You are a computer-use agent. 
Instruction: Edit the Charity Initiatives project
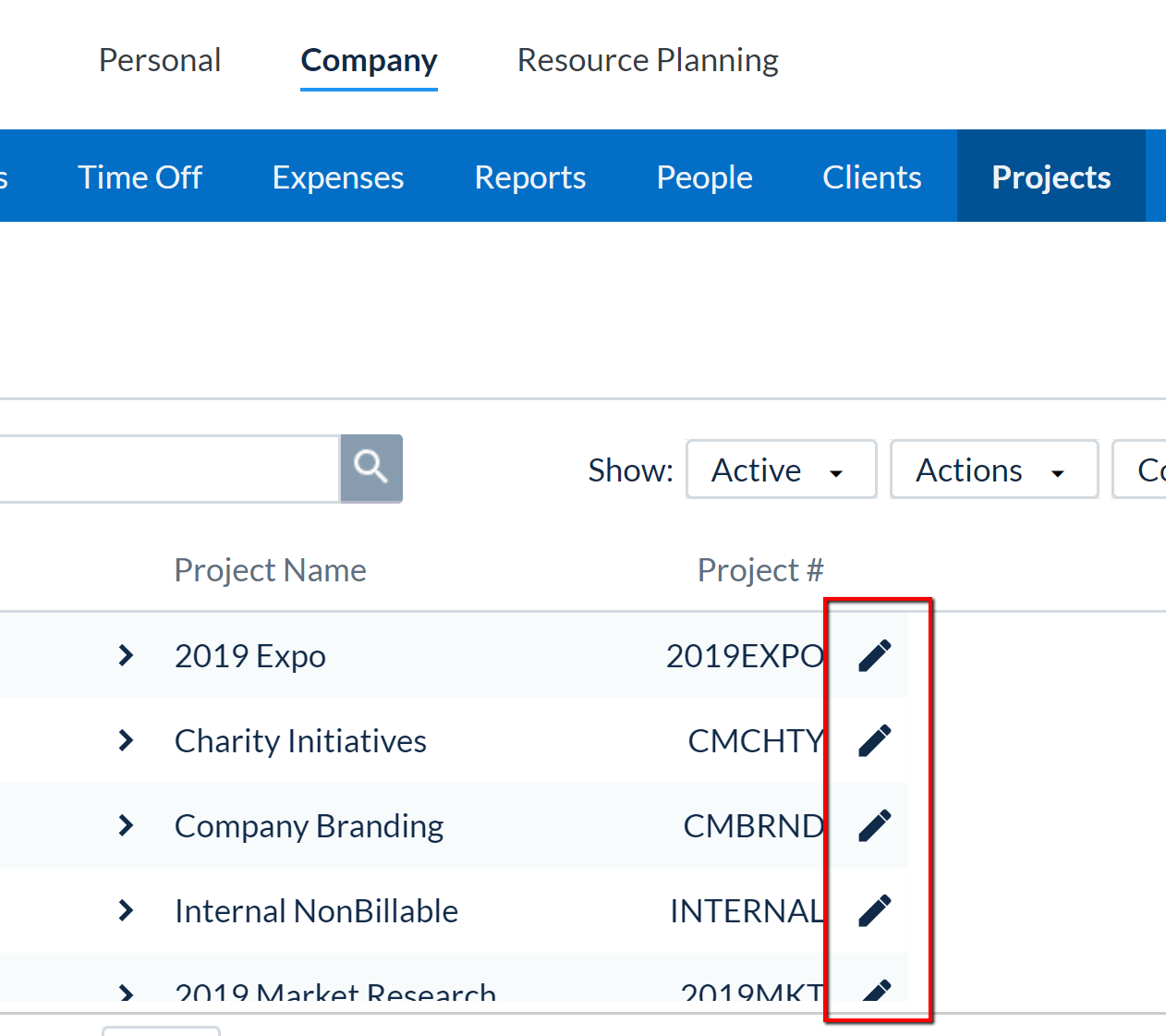pyautogui.click(x=874, y=739)
